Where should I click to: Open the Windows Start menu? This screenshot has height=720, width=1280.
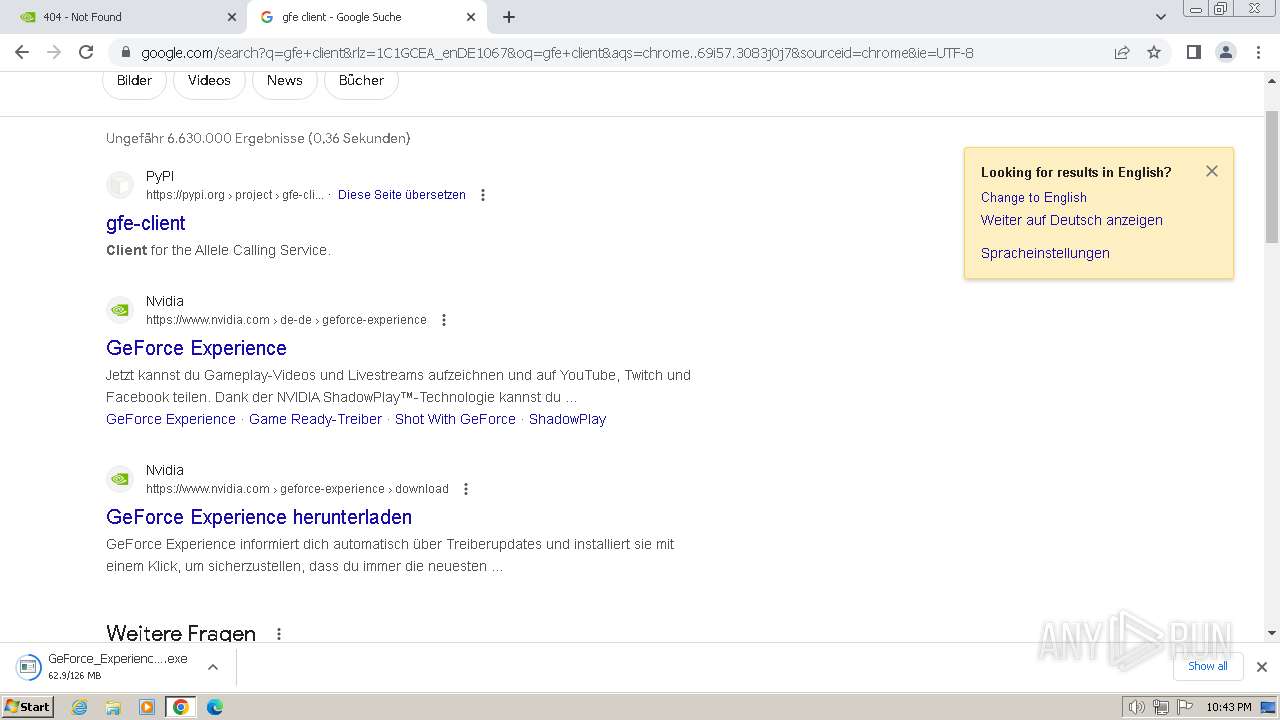[x=27, y=706]
